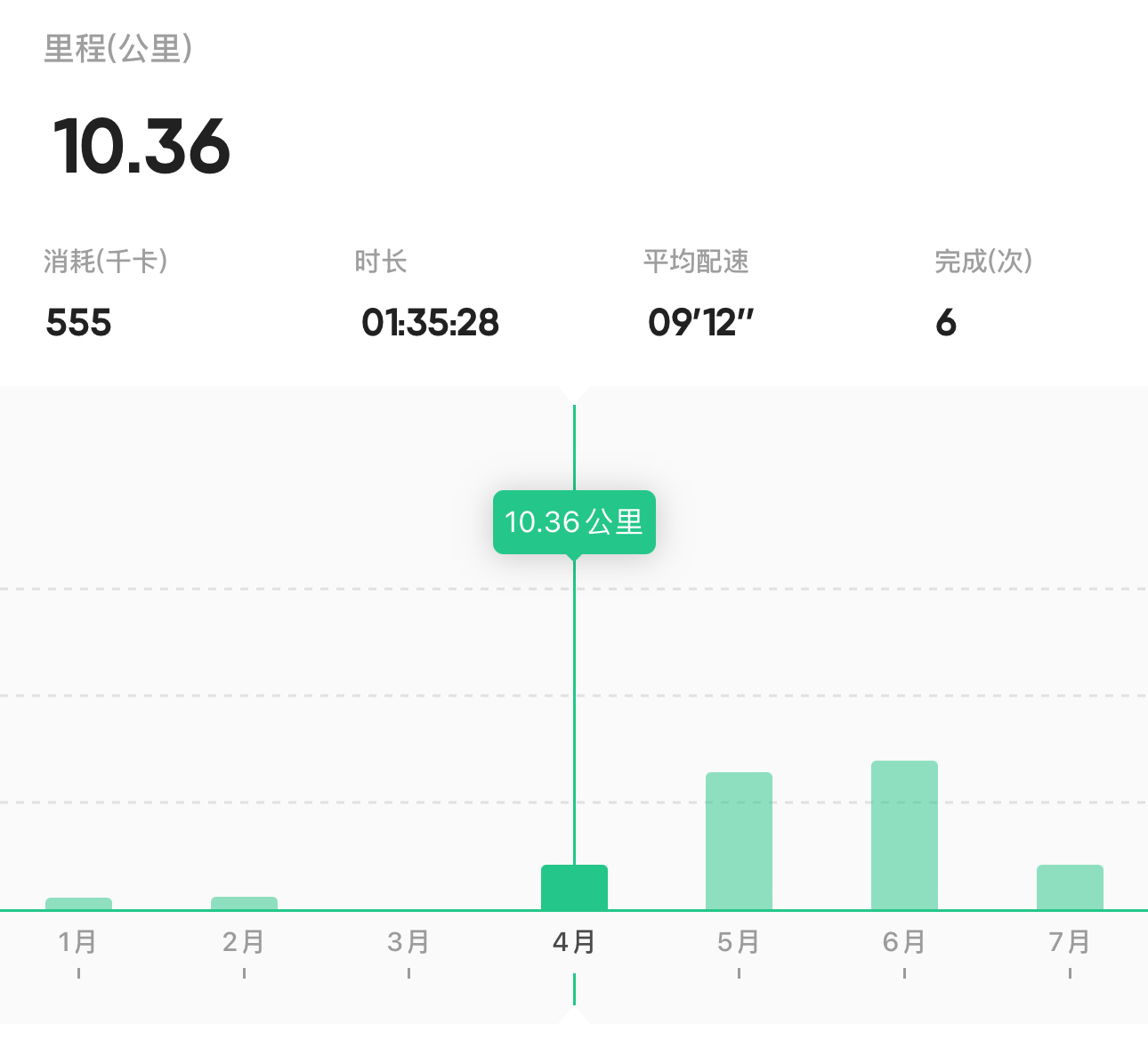
Task: Click the 1月 axis label
Action: pos(78,941)
